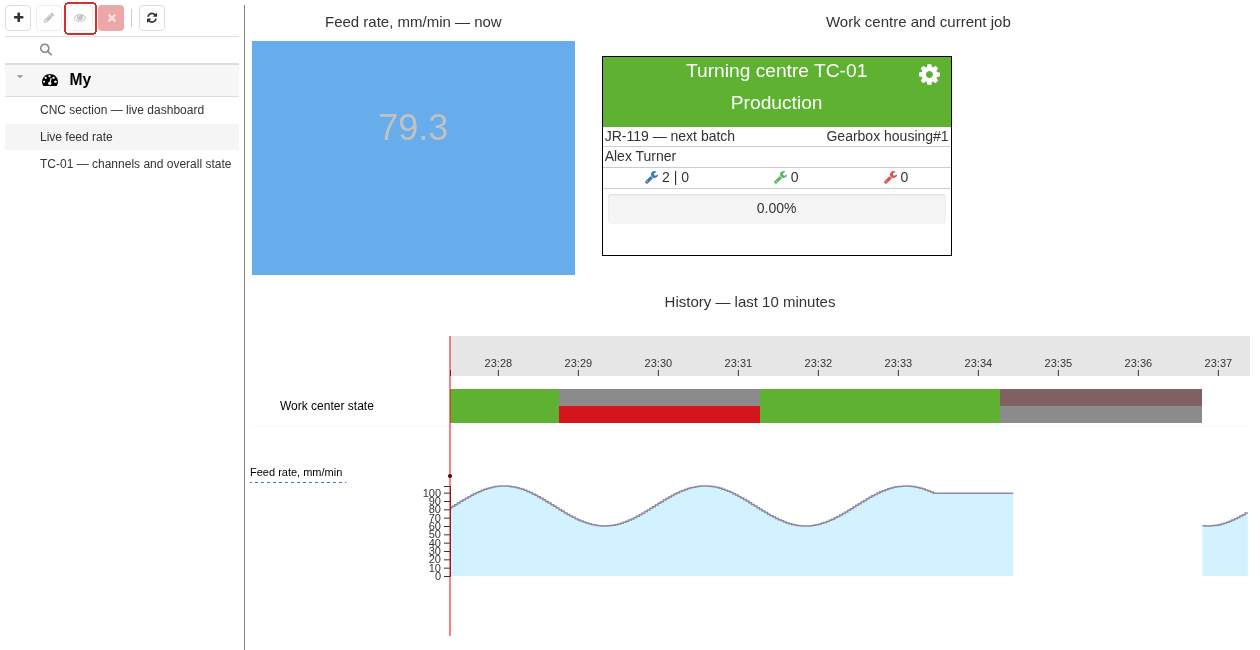
Task: Click the Production state label
Action: [776, 103]
